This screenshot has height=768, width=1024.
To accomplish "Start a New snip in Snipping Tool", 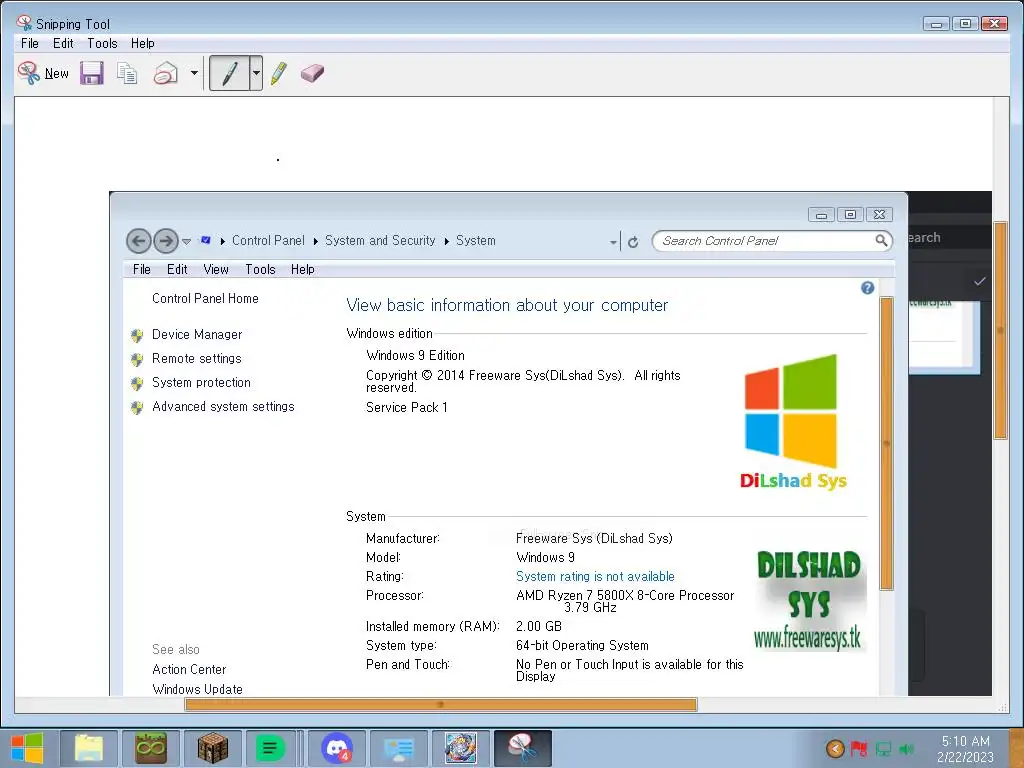I will point(44,73).
